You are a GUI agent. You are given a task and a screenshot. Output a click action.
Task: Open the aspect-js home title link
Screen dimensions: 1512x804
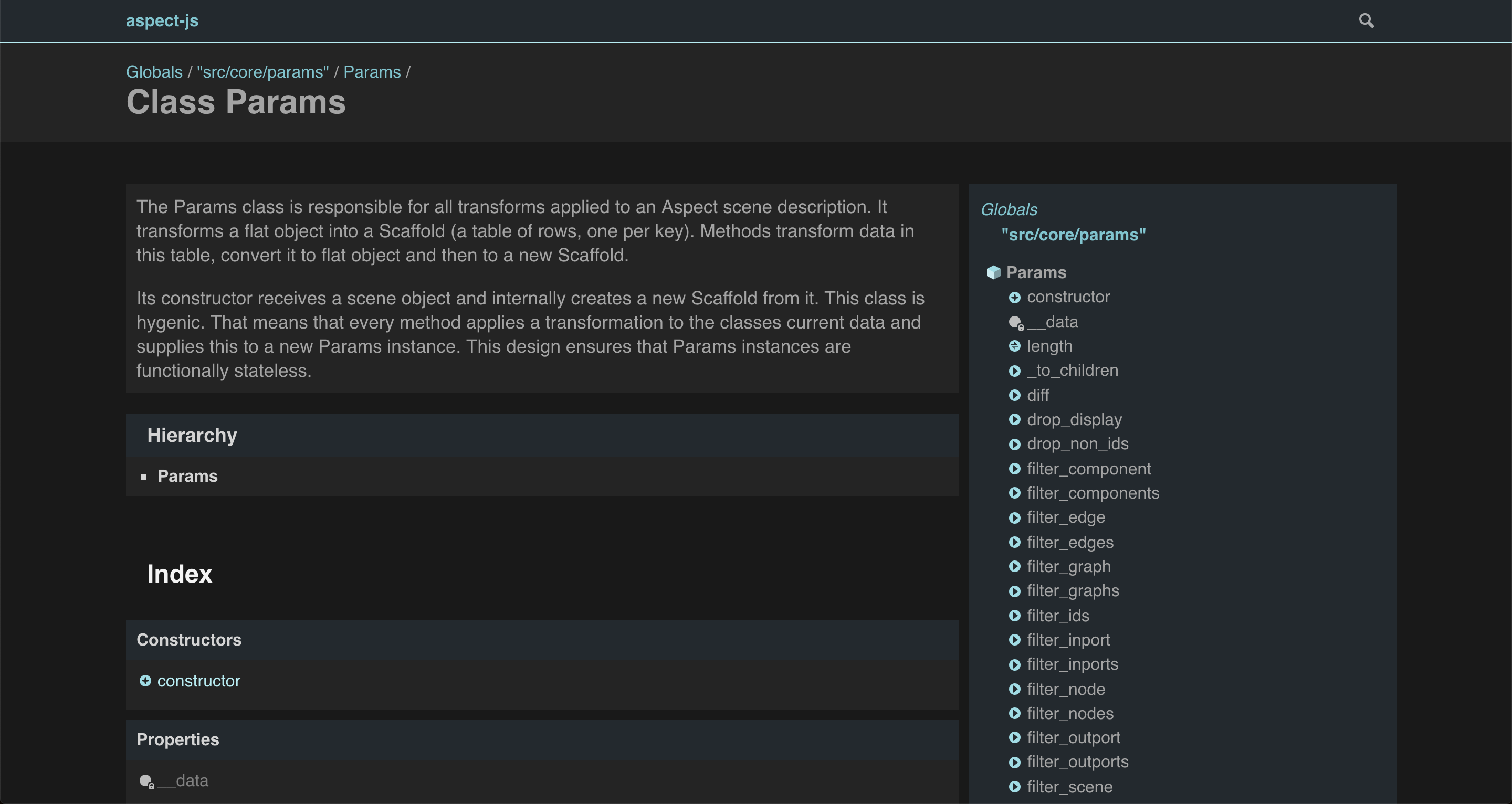tap(162, 20)
